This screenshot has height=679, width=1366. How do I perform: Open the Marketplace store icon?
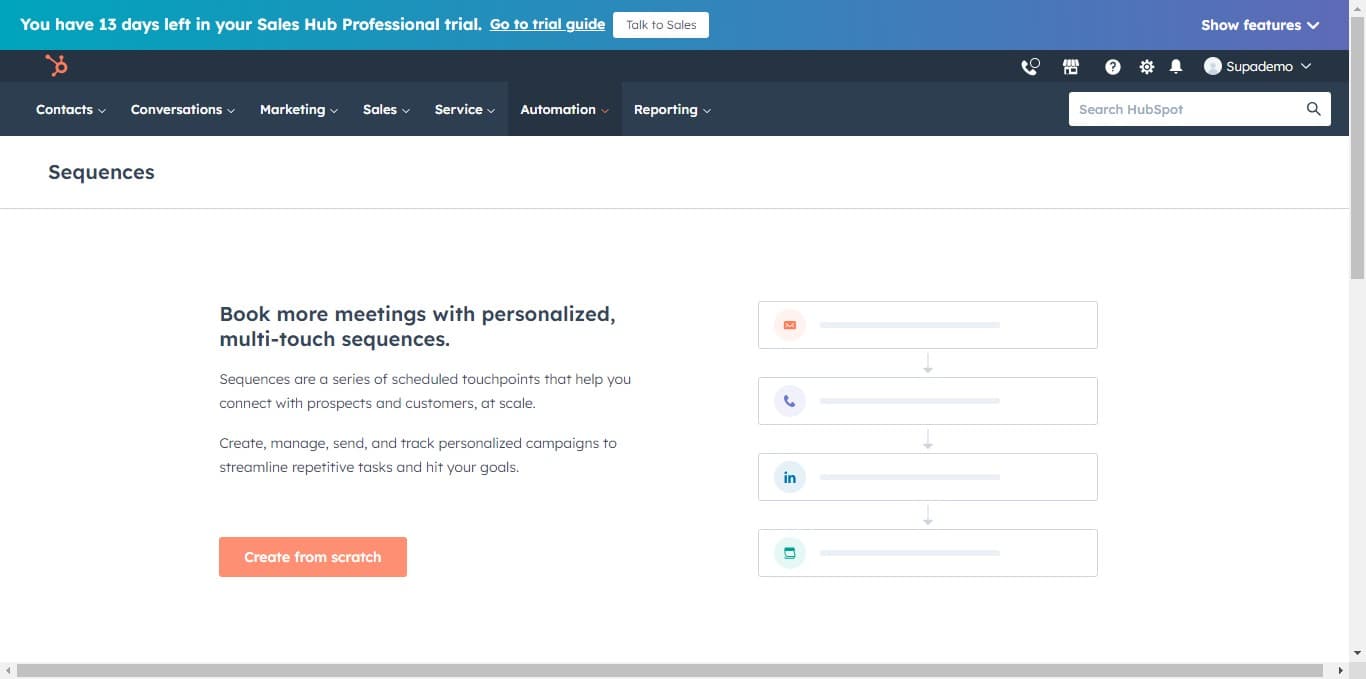point(1071,67)
